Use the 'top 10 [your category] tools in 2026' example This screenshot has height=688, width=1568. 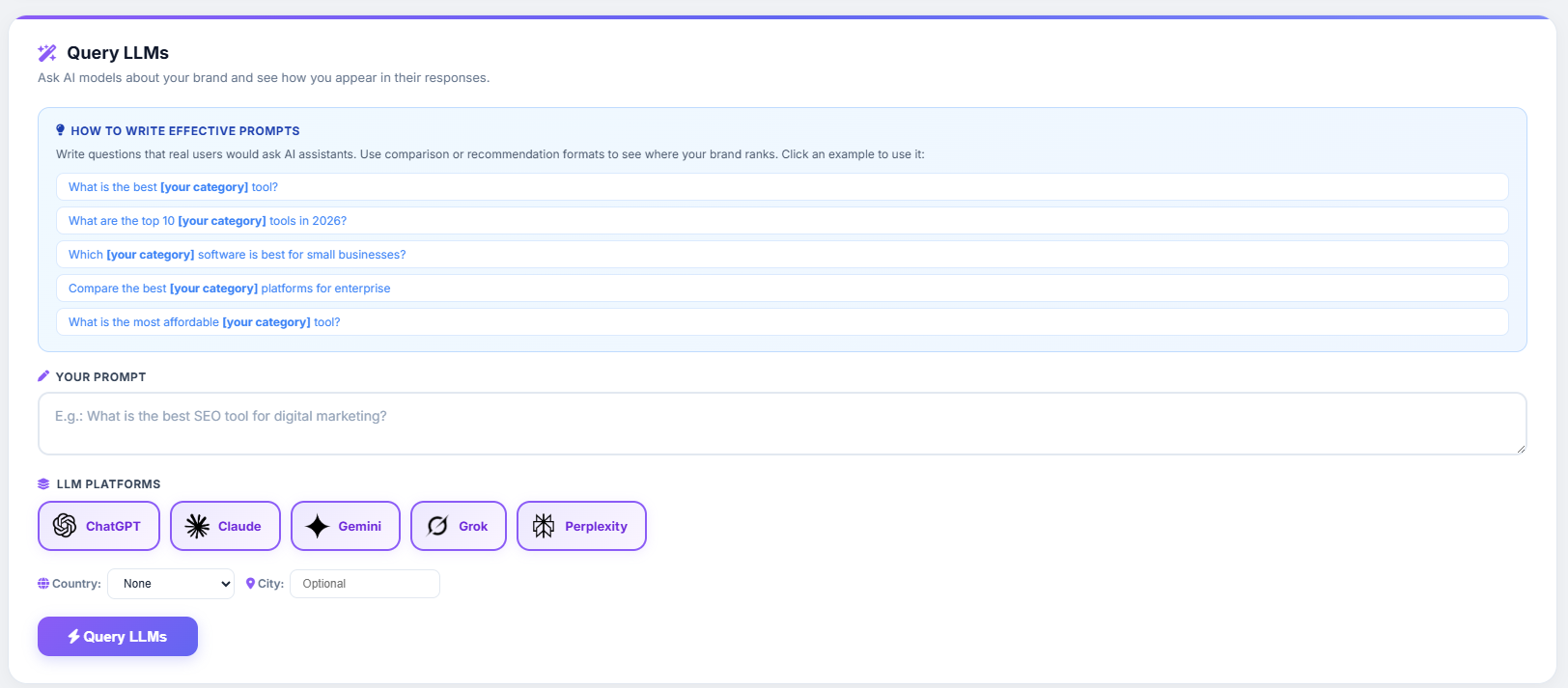pos(782,221)
